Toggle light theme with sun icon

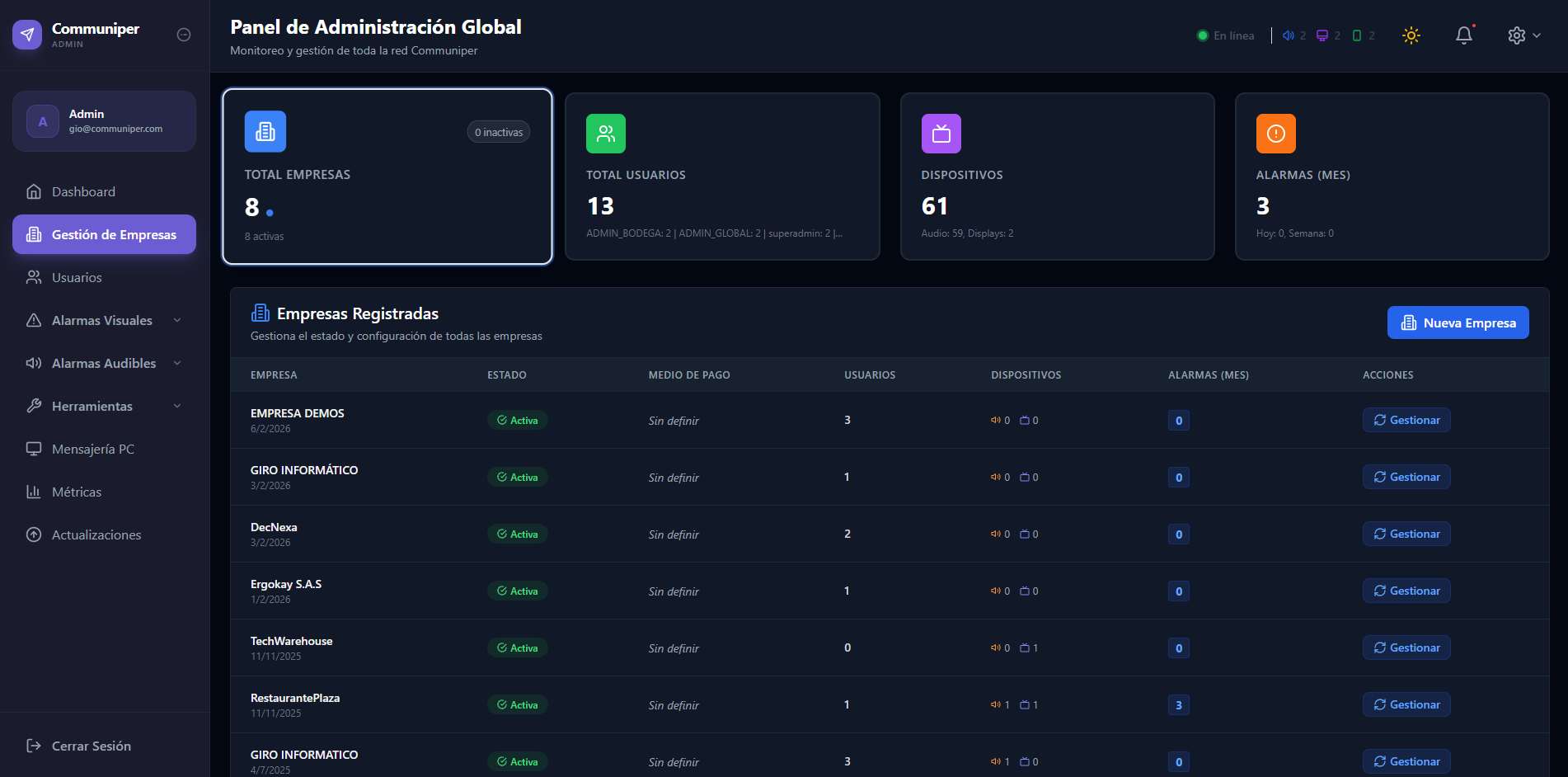coord(1411,35)
